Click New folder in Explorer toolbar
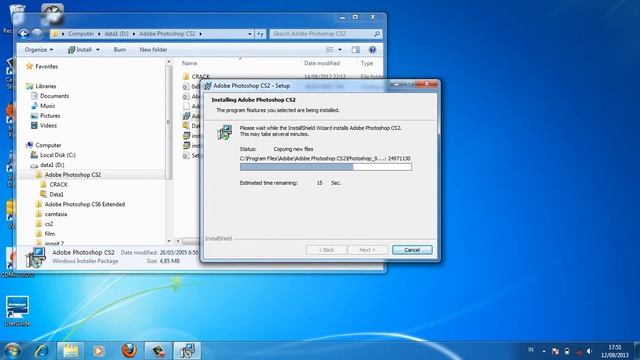The image size is (640, 360). [x=153, y=50]
